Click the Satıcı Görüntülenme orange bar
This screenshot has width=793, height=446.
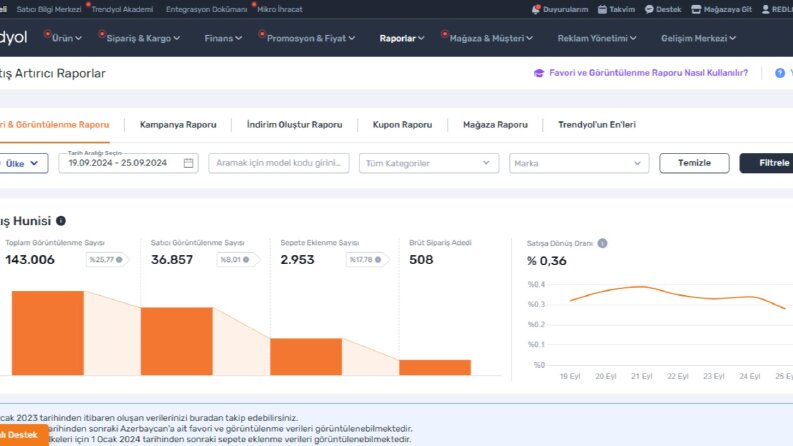click(x=177, y=341)
